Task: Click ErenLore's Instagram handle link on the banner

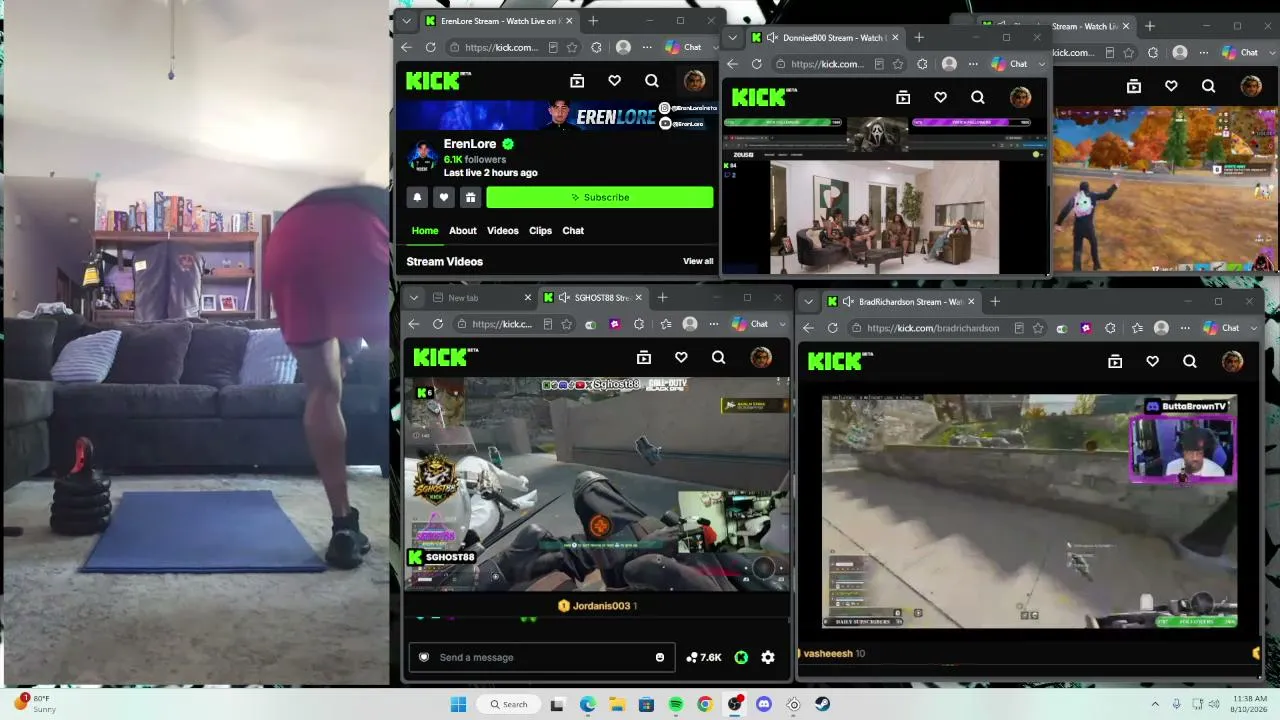Action: pyautogui.click(x=688, y=108)
